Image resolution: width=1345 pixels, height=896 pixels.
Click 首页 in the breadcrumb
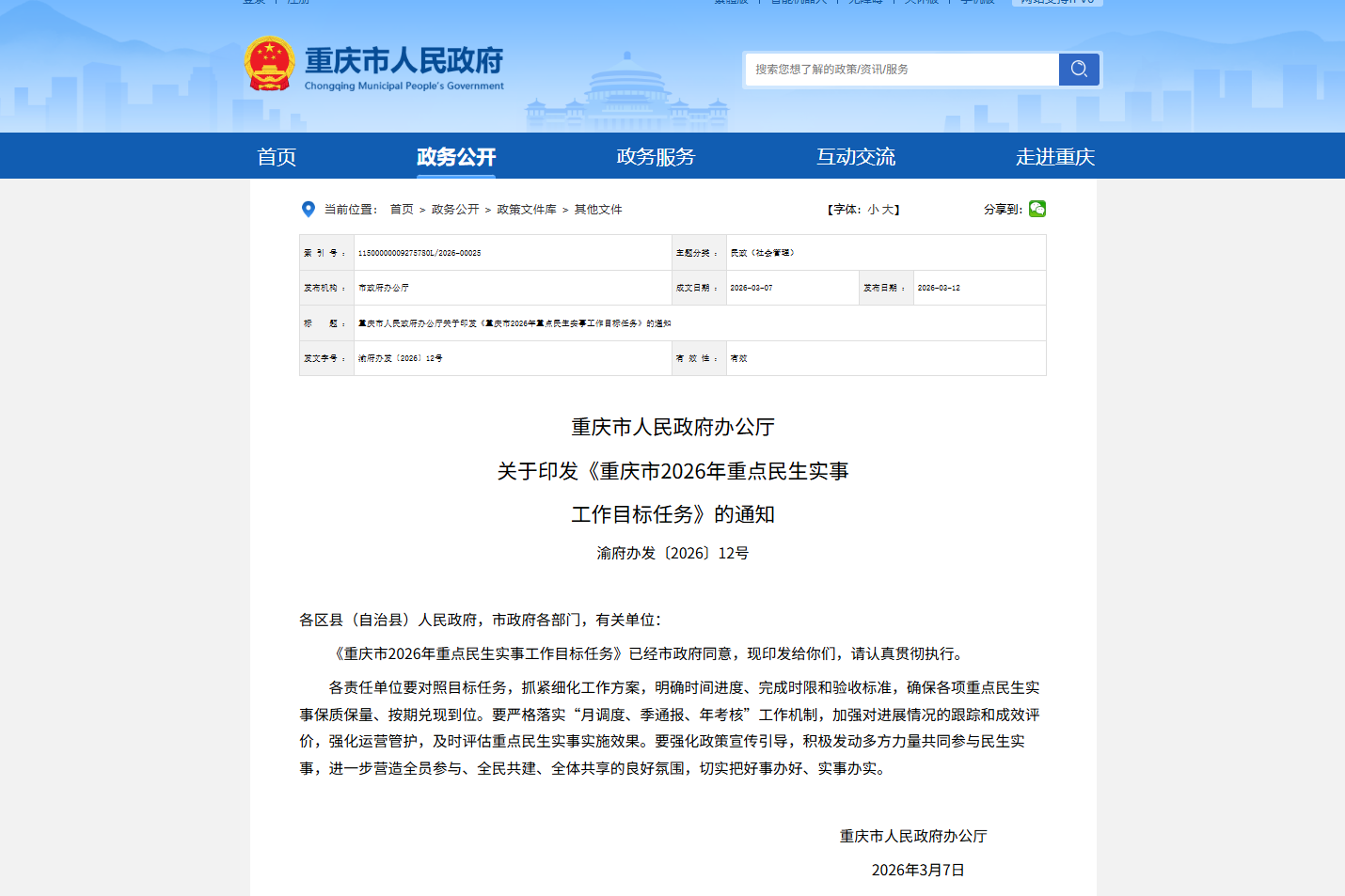pyautogui.click(x=403, y=209)
